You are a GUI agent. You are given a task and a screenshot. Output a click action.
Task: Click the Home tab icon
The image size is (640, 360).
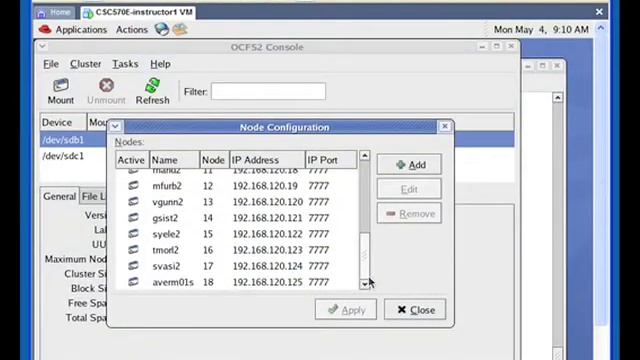[x=41, y=13]
